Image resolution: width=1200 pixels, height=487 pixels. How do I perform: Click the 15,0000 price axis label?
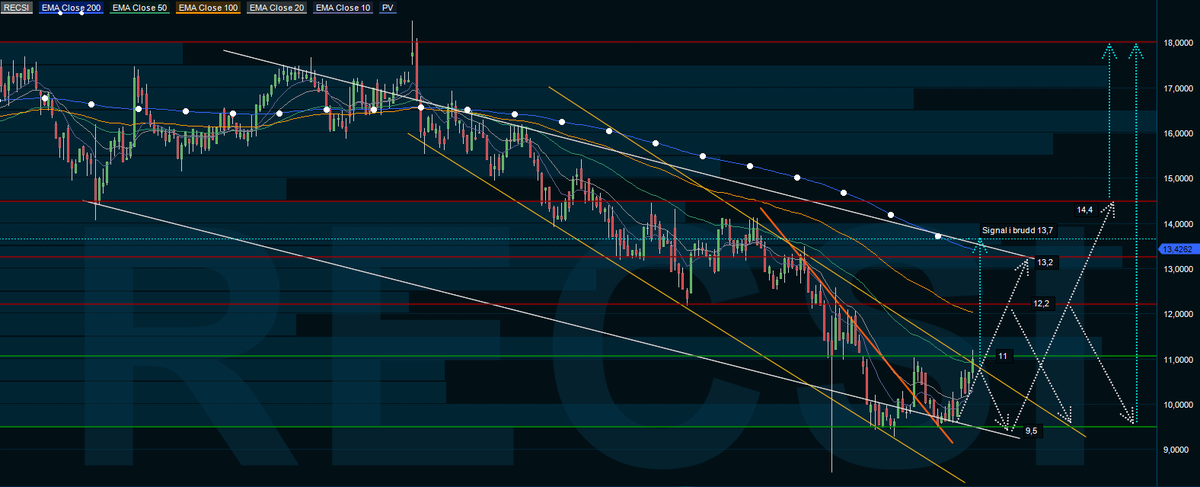(1177, 179)
